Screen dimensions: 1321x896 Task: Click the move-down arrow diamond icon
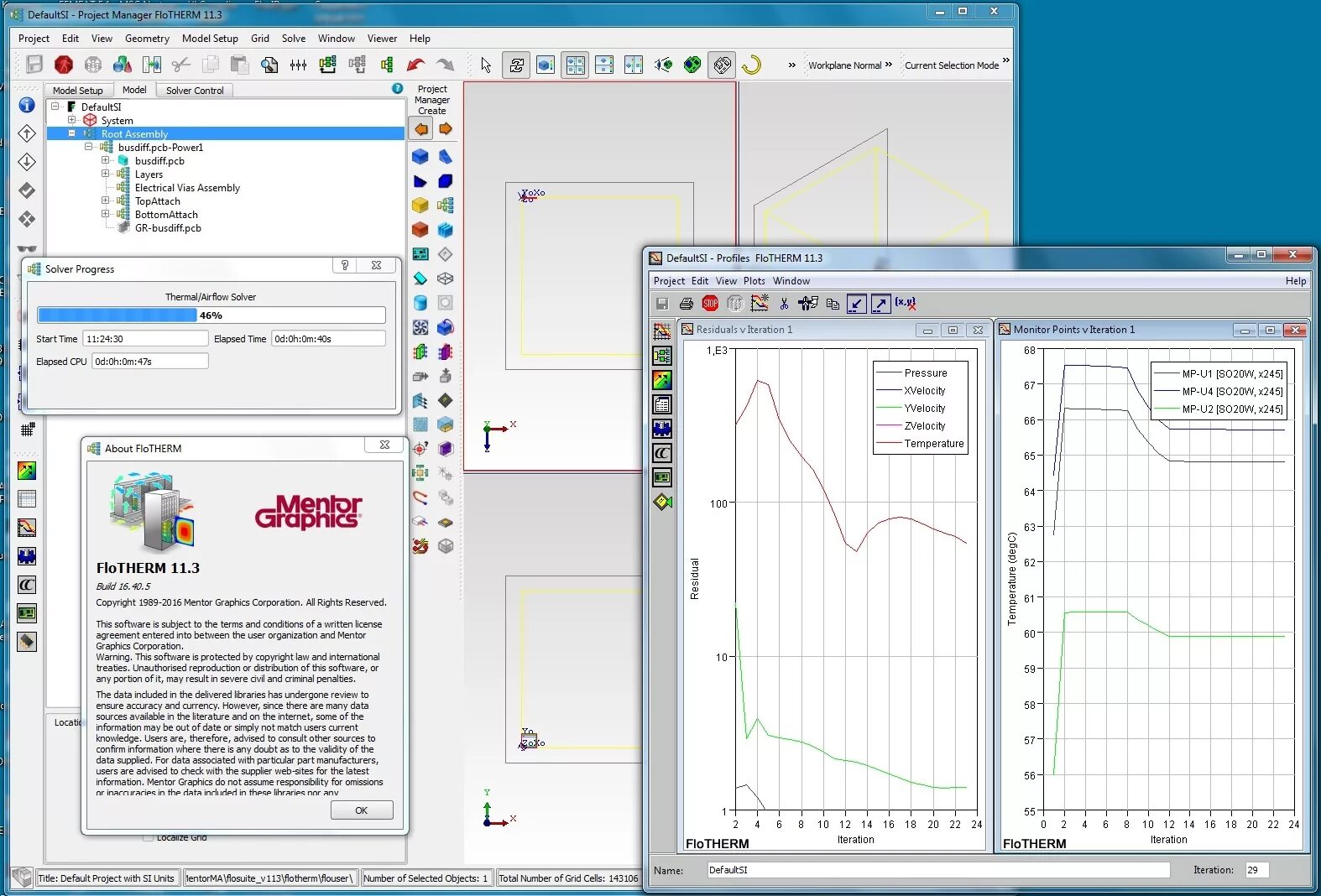tap(27, 162)
